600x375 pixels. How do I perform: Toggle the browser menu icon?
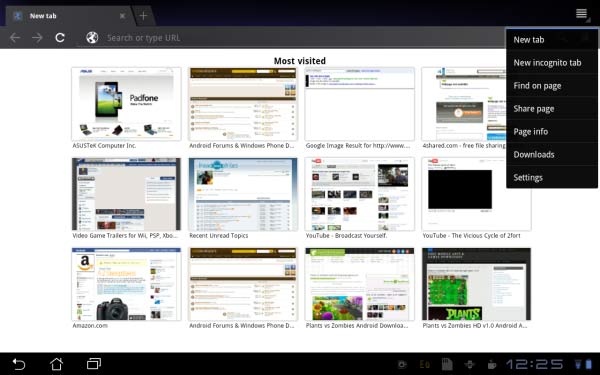[x=582, y=14]
